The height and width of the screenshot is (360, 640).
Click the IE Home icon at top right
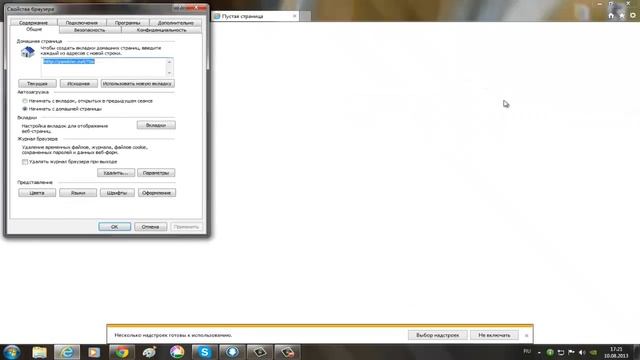(611, 16)
